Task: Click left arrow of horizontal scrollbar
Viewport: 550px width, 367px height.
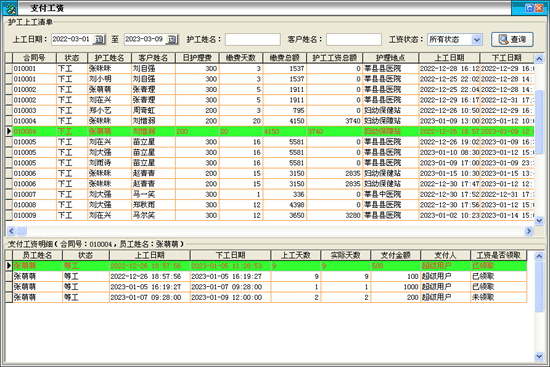Action: pos(11,231)
